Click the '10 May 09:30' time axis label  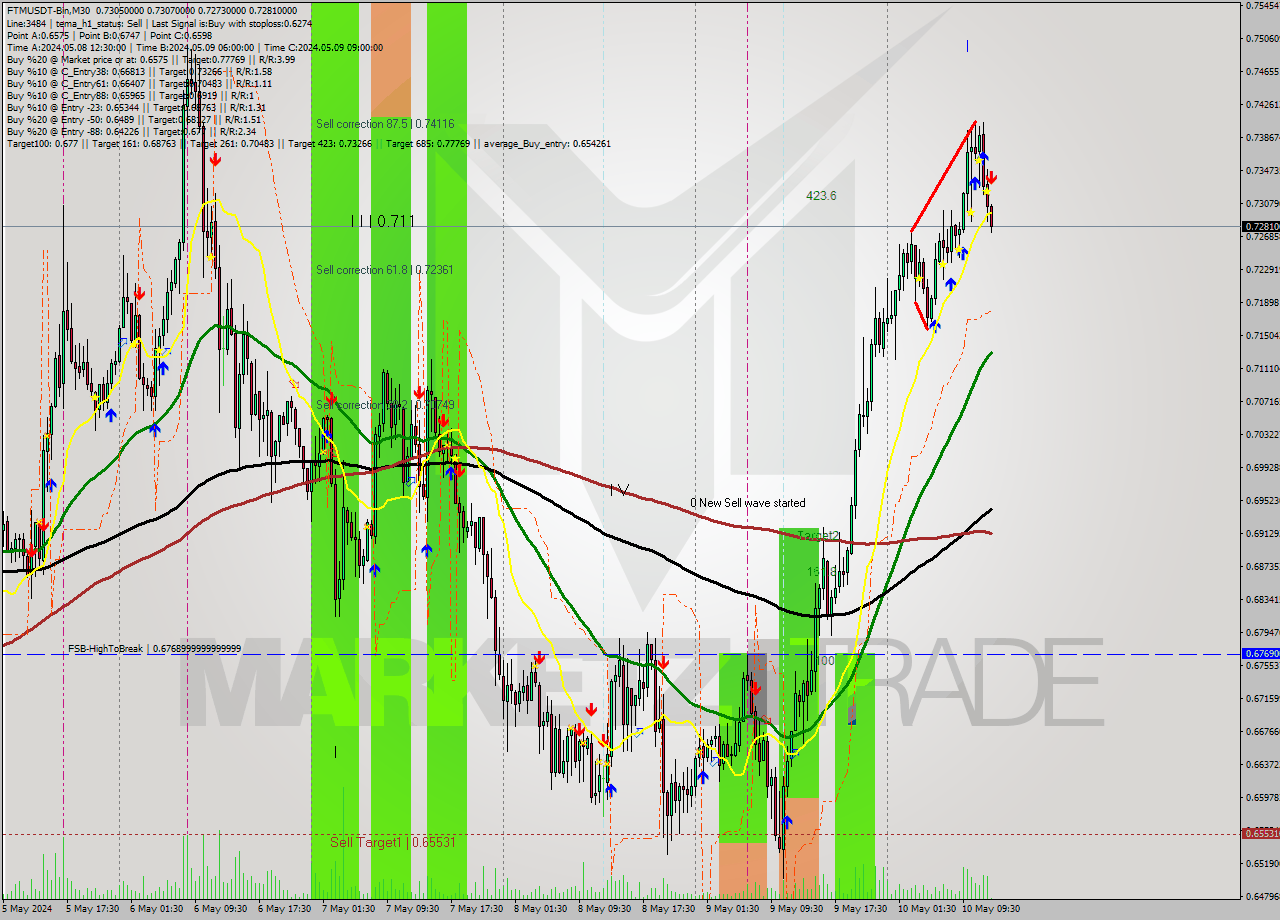click(991, 909)
